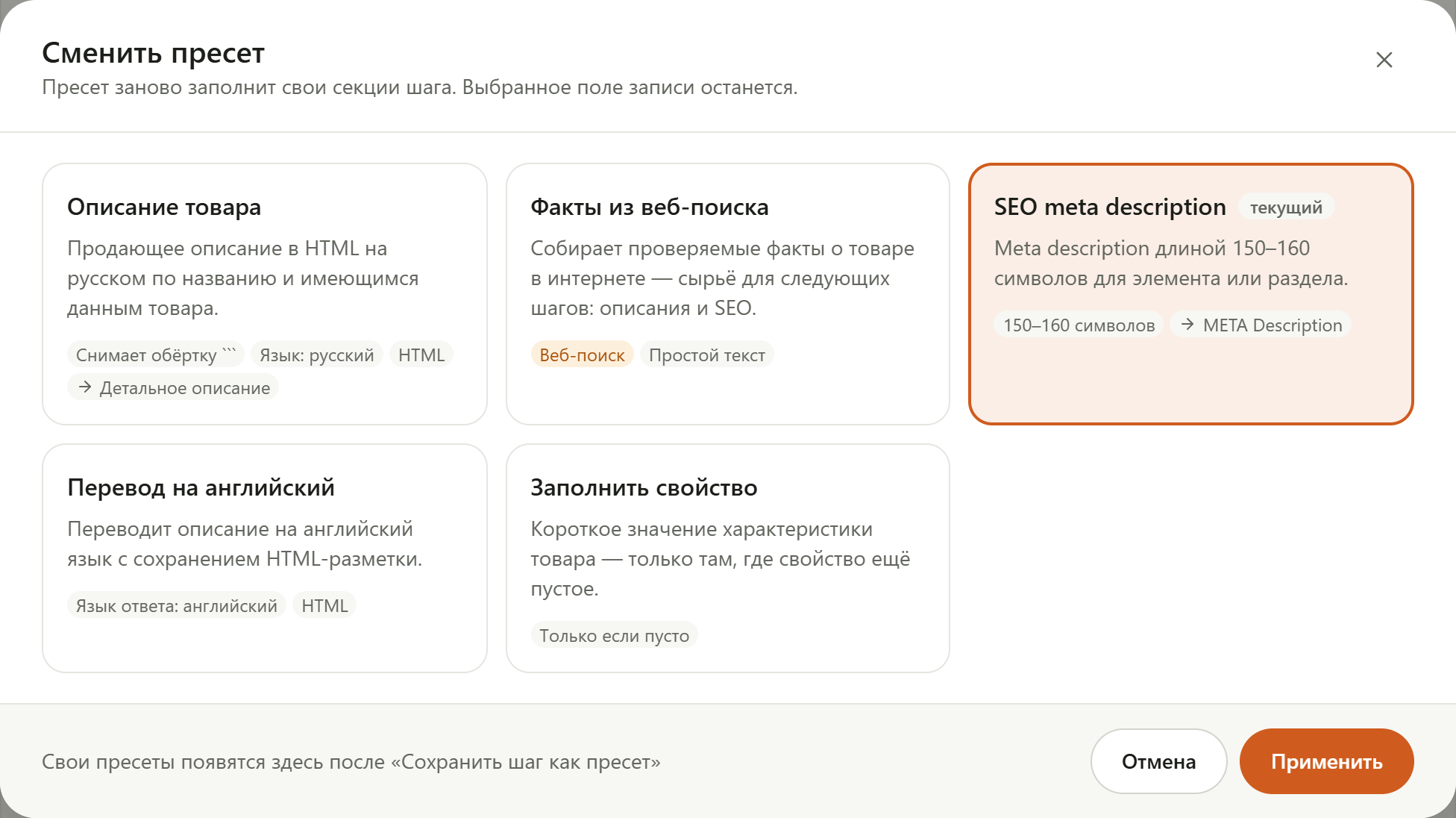
Task: Click the HTML tag in «Описание товара»
Action: coord(421,355)
